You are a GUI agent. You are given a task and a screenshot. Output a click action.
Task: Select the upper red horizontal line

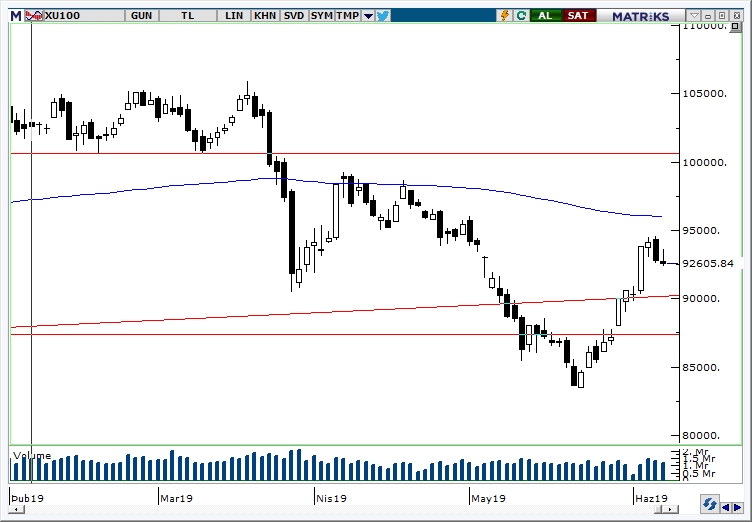click(x=345, y=154)
